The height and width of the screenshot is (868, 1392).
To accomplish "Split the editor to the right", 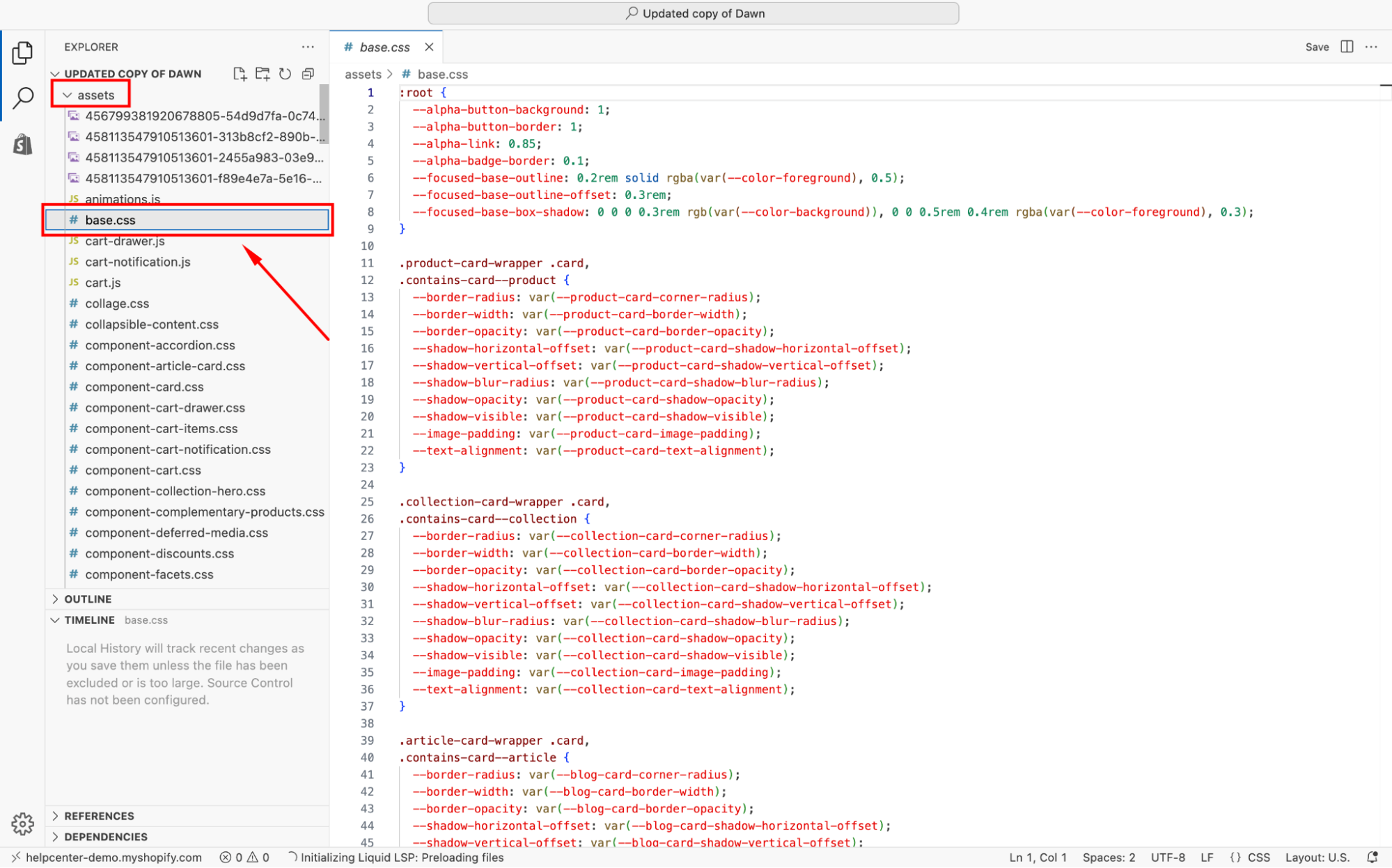I will (1347, 47).
